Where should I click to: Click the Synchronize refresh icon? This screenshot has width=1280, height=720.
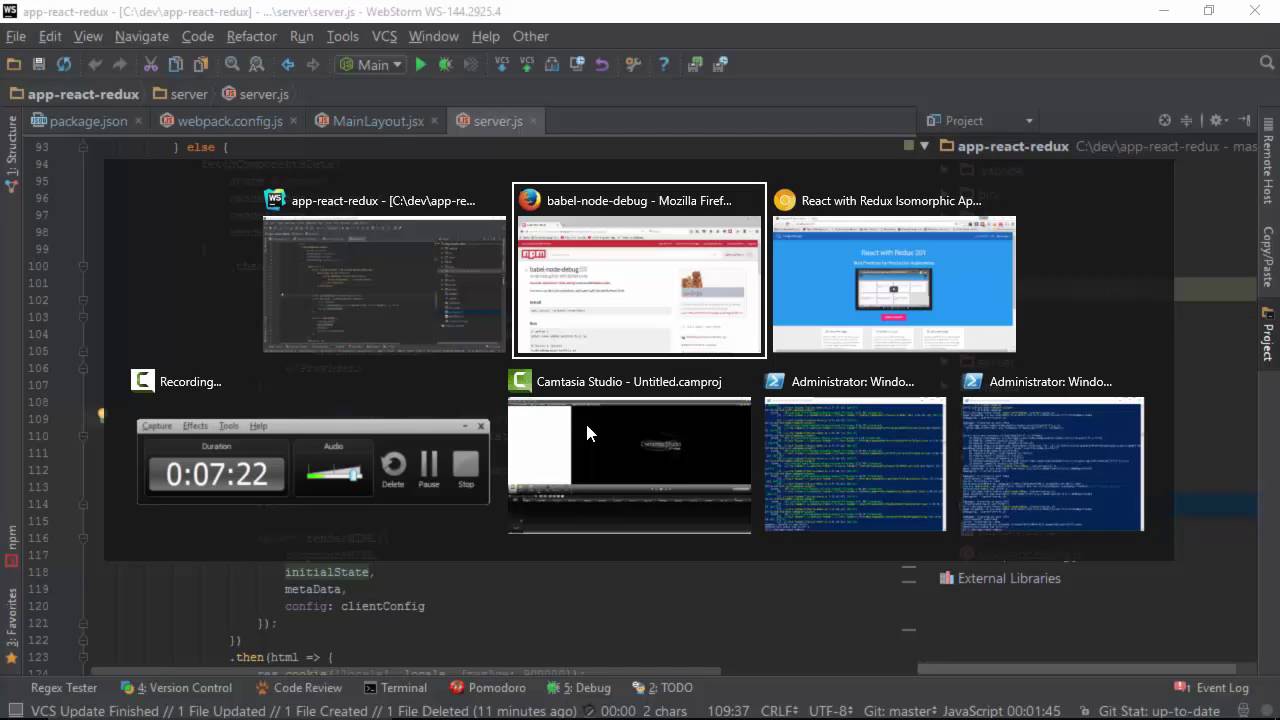click(64, 64)
